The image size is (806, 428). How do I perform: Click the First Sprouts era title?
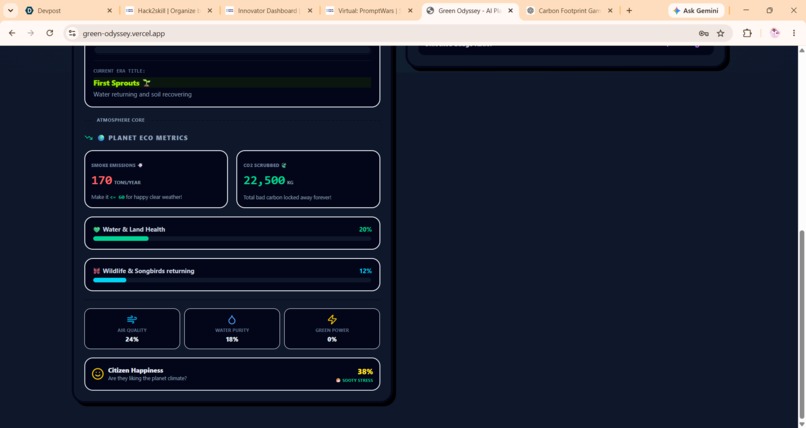116,83
